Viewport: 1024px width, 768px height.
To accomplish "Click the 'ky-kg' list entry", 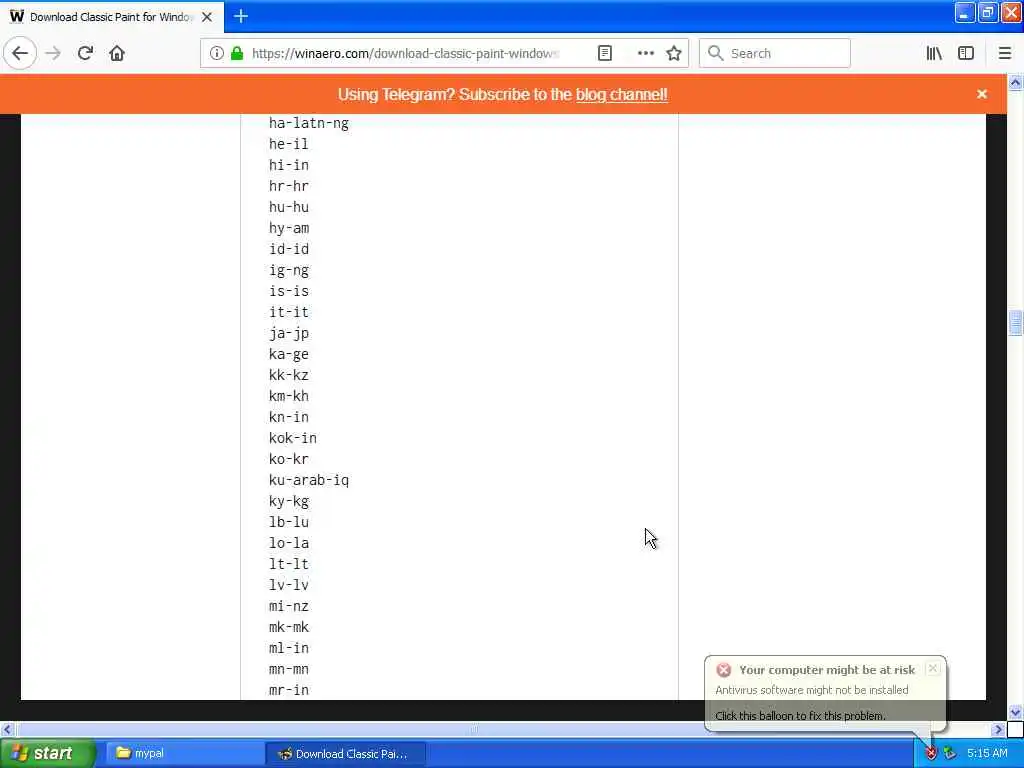I will [x=289, y=501].
